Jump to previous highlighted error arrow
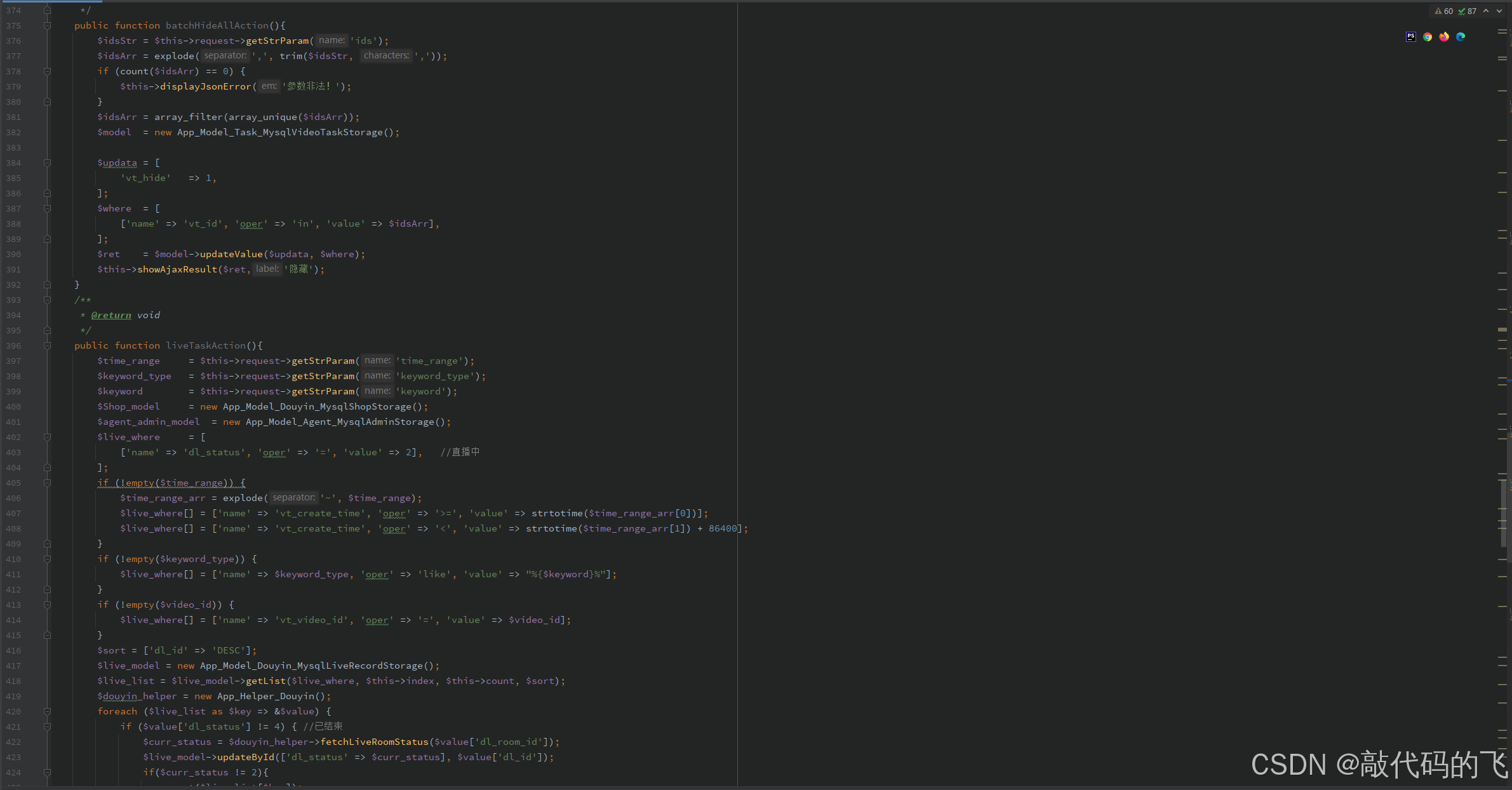 [1486, 11]
